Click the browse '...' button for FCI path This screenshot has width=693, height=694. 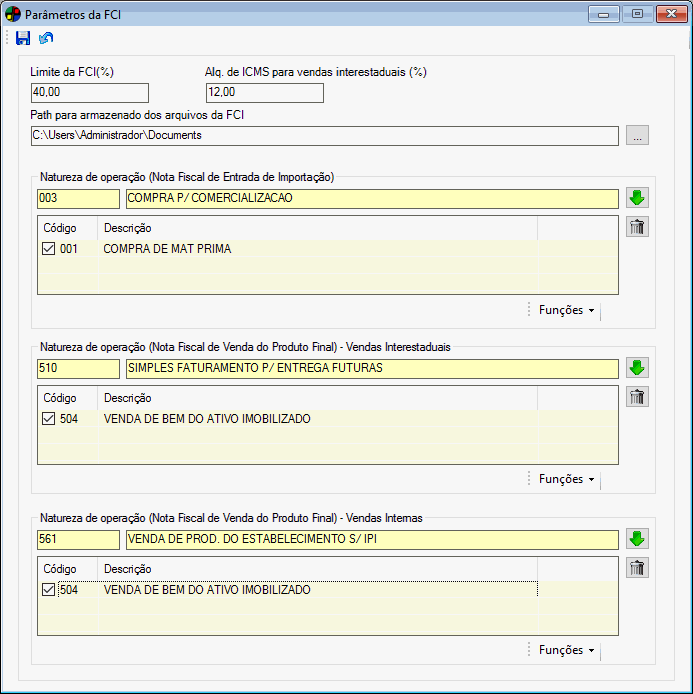(x=638, y=135)
